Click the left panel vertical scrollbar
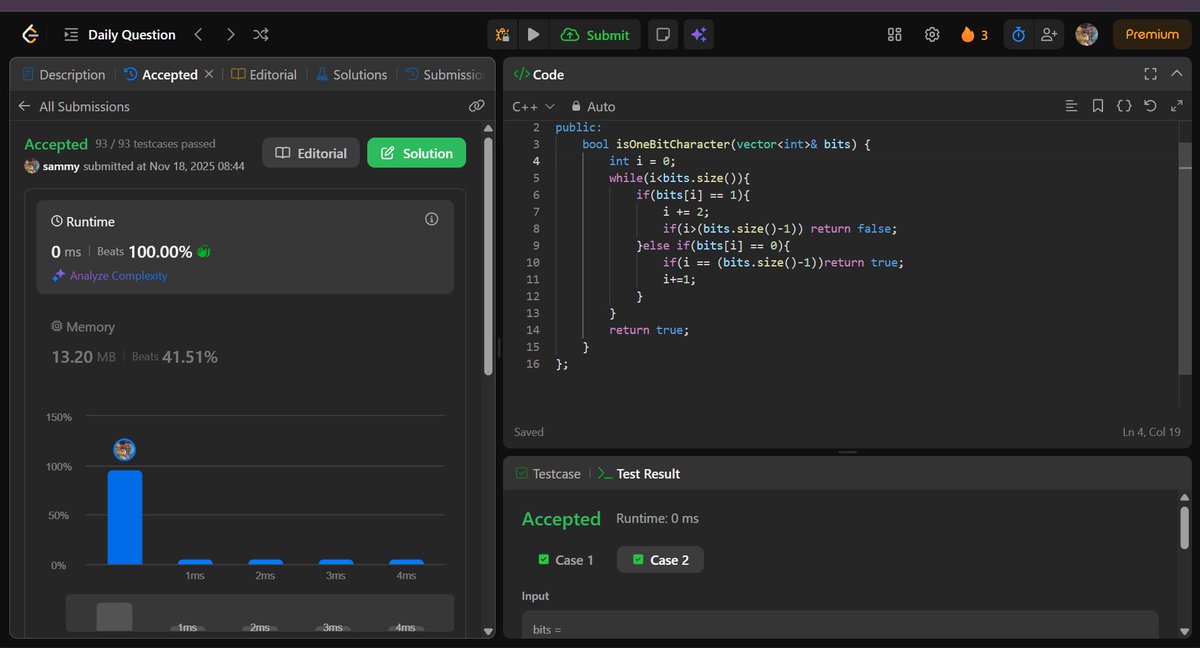 click(x=488, y=257)
